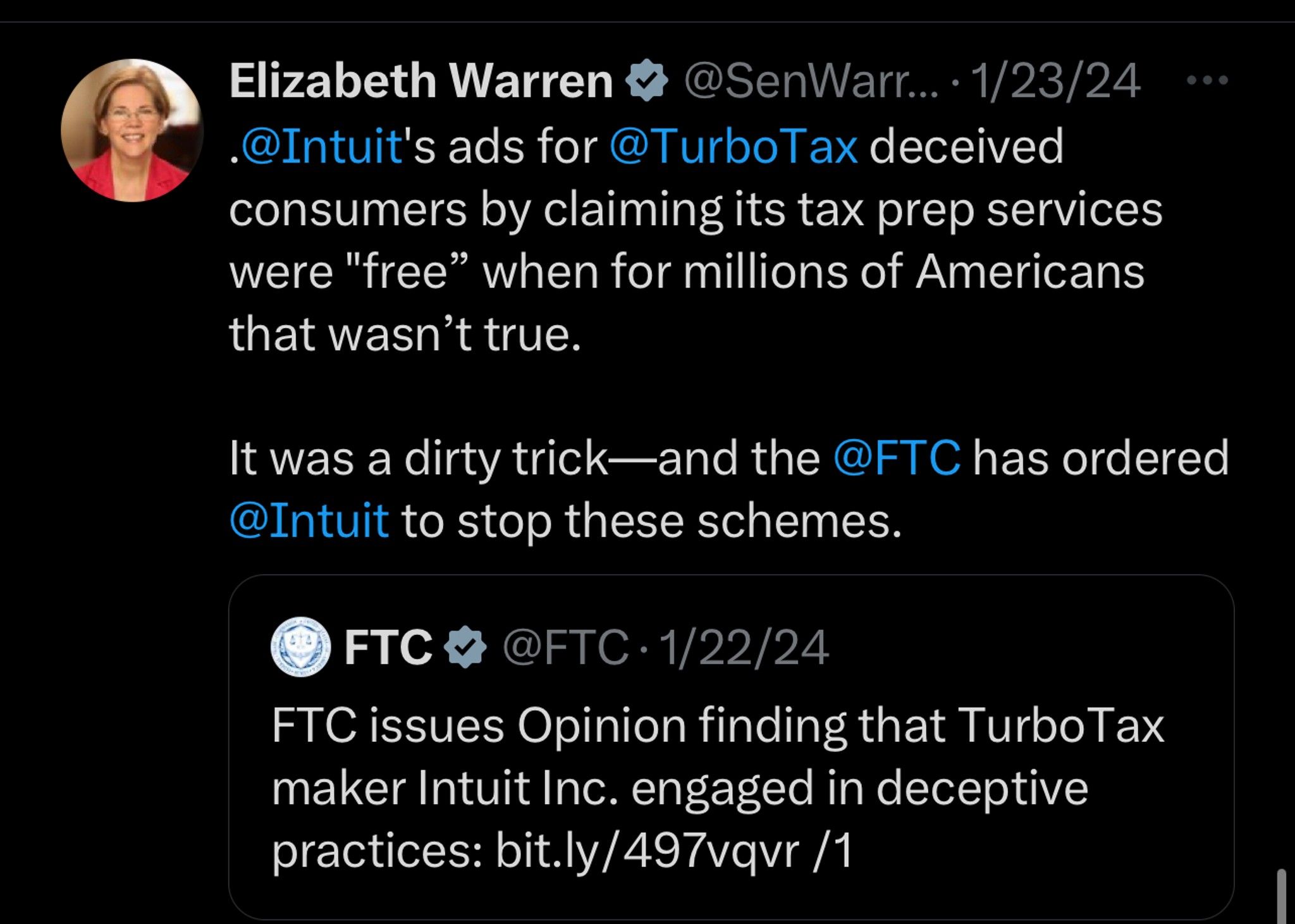Open the @TurboTax mention
Screen dimensions: 1295x924
click(734, 147)
